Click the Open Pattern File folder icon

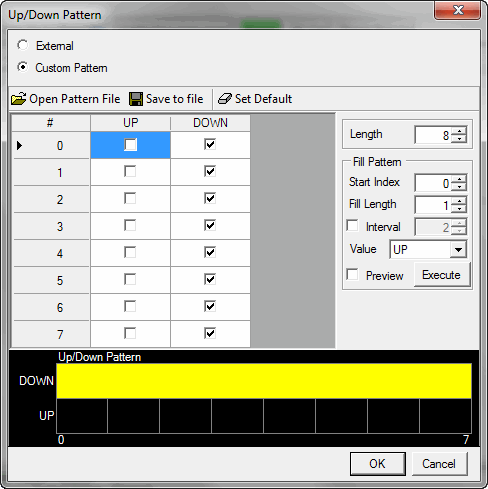coord(18,99)
